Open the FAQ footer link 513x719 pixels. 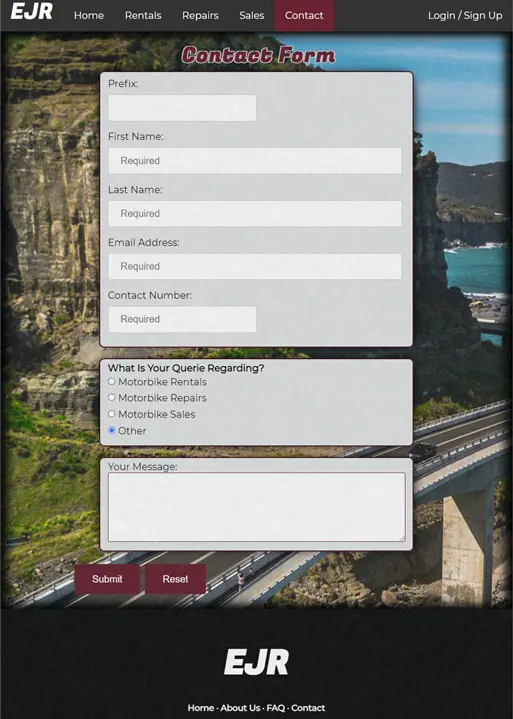pyautogui.click(x=276, y=708)
